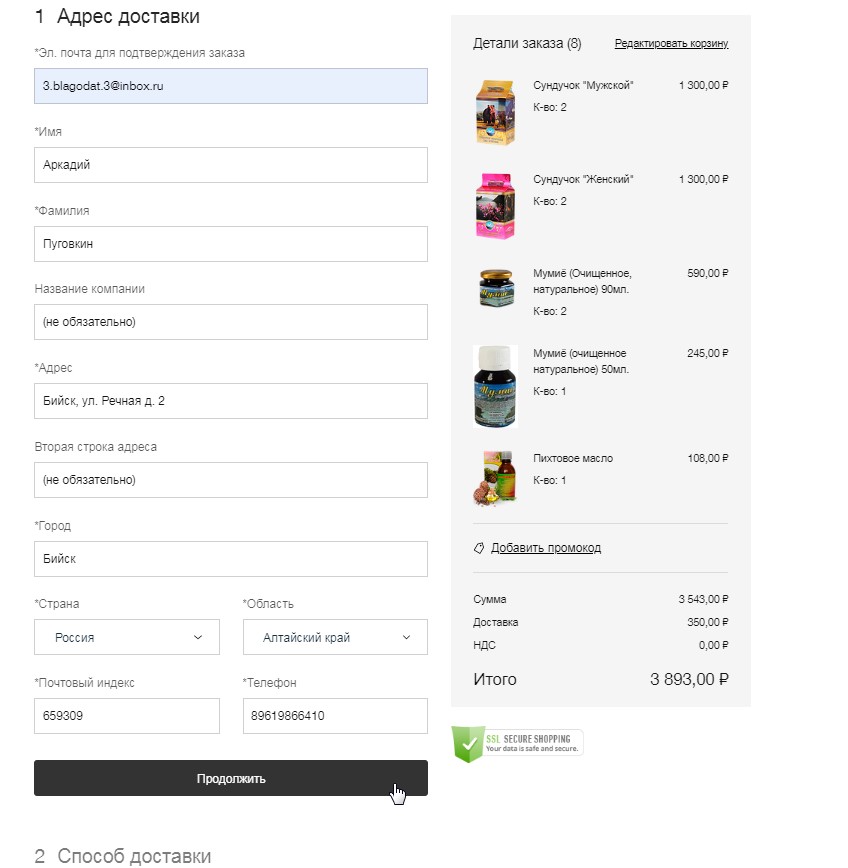Expand the Область region dropdown
Viewport: 848px width, 868px height.
[x=335, y=637]
